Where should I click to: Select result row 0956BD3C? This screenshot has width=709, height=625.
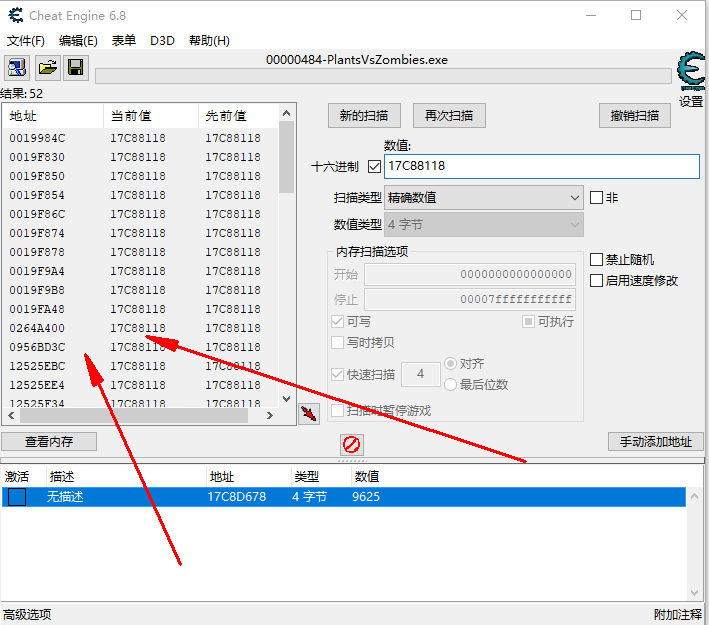[140, 347]
